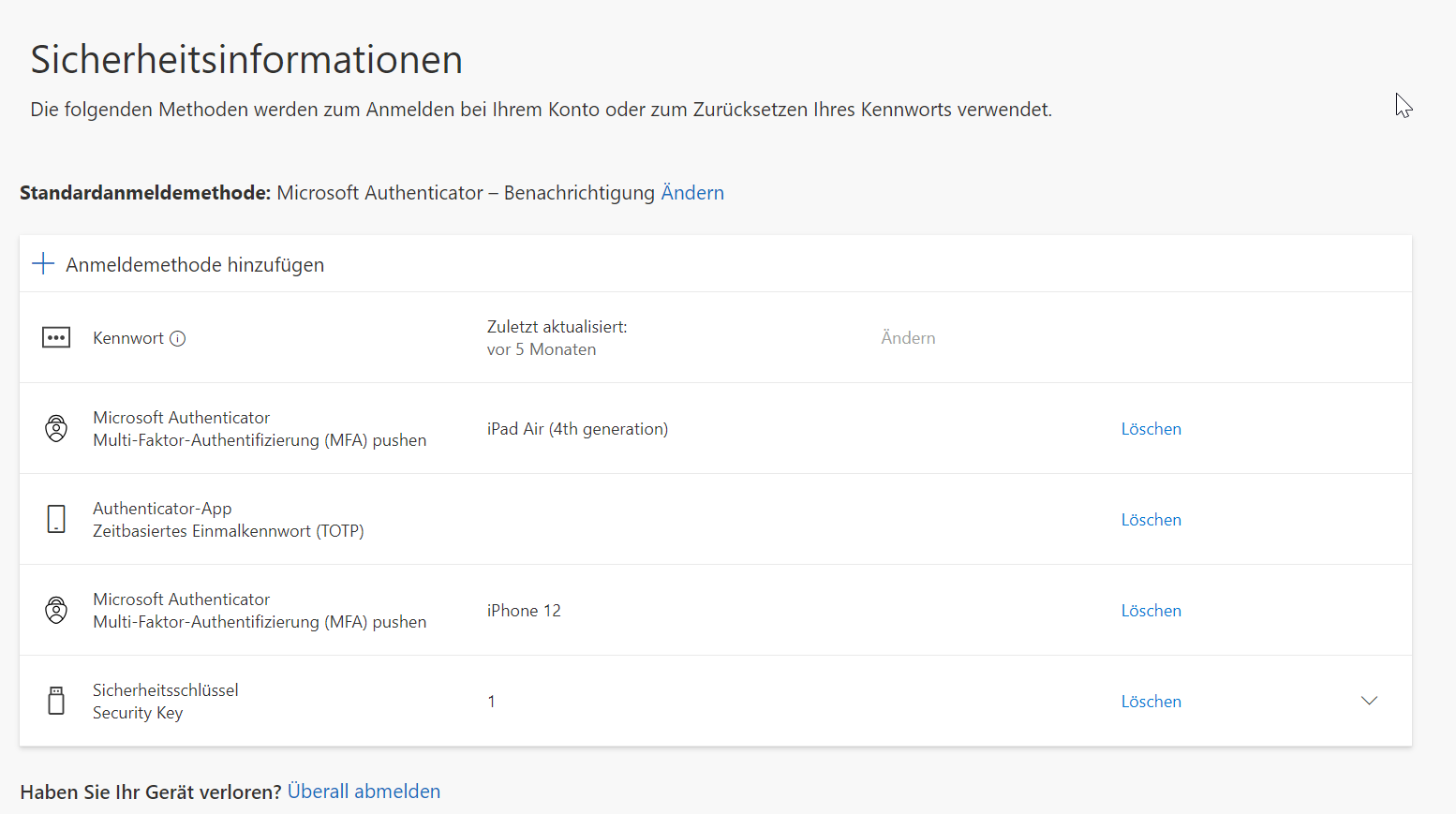This screenshot has height=814, width=1456.
Task: Click the phone icon for Authenticator-App
Action: coord(56,519)
